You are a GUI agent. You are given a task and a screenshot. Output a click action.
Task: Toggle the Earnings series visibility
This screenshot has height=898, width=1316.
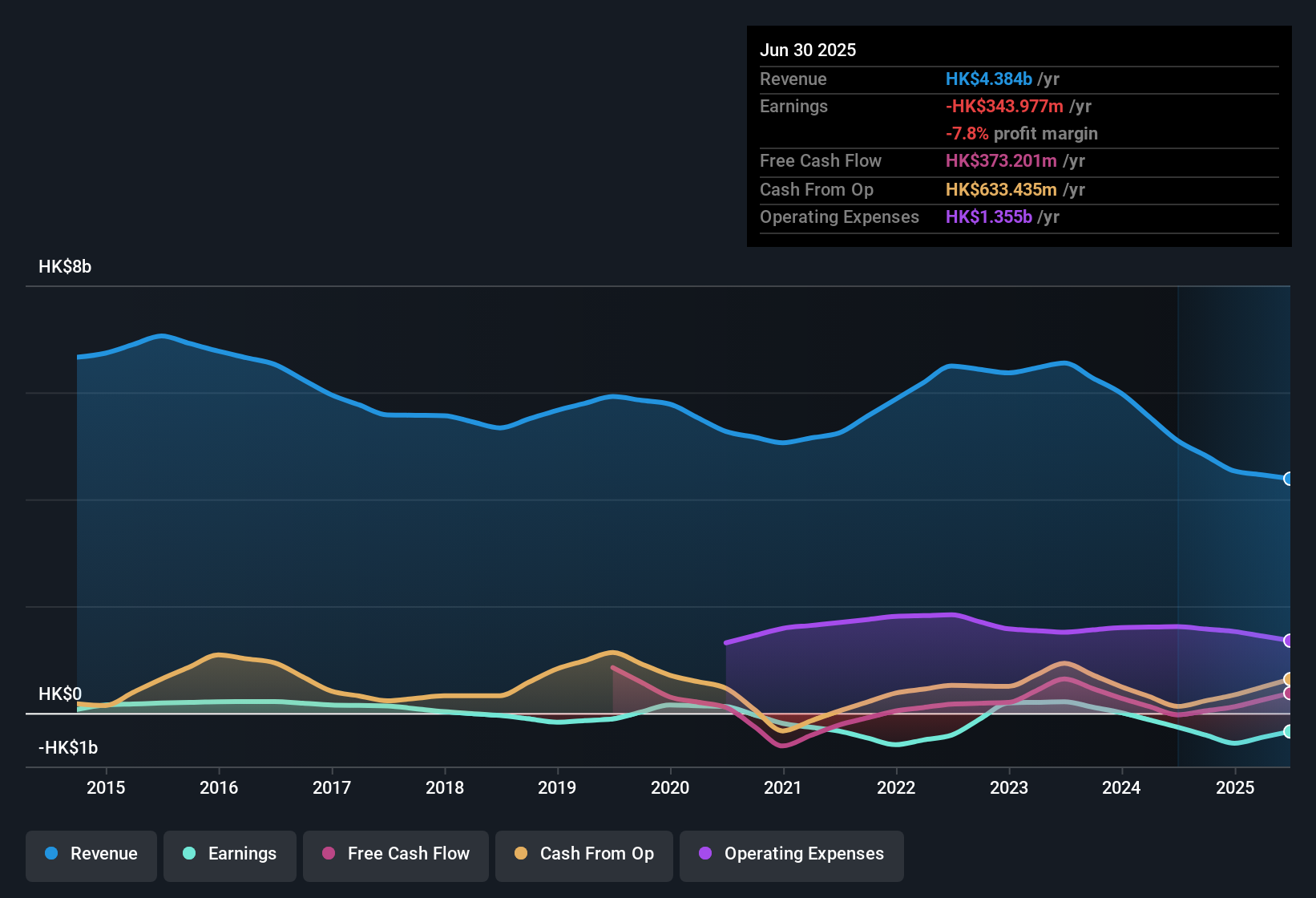tap(229, 854)
